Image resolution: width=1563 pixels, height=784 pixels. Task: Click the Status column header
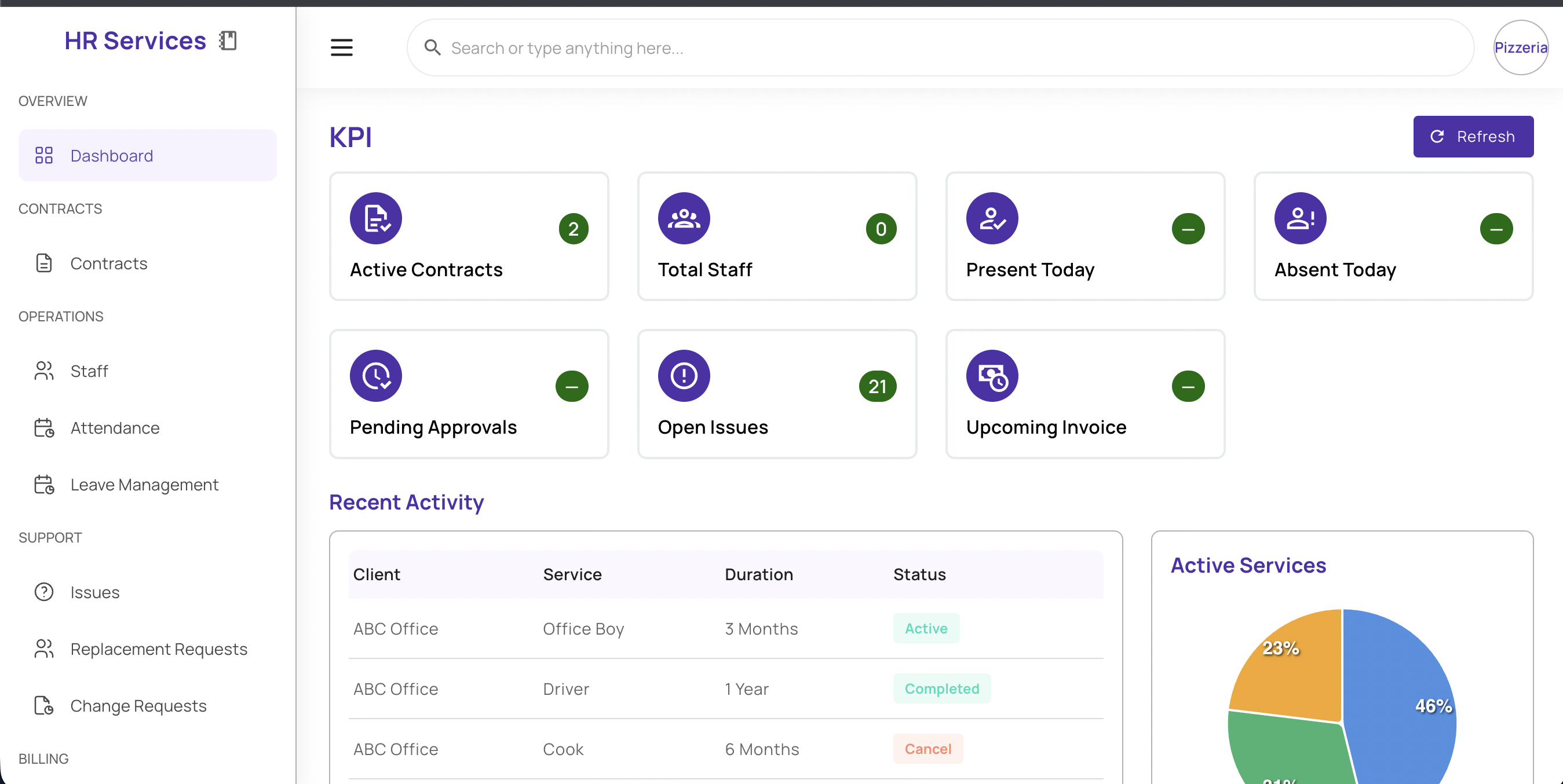[x=919, y=574]
